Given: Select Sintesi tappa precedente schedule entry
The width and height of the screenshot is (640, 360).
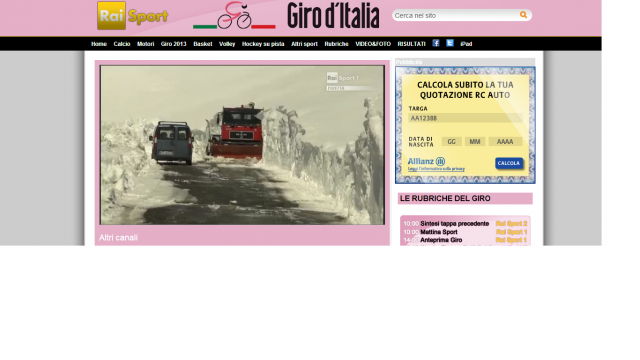Looking at the screenshot, I should pyautogui.click(x=454, y=224).
